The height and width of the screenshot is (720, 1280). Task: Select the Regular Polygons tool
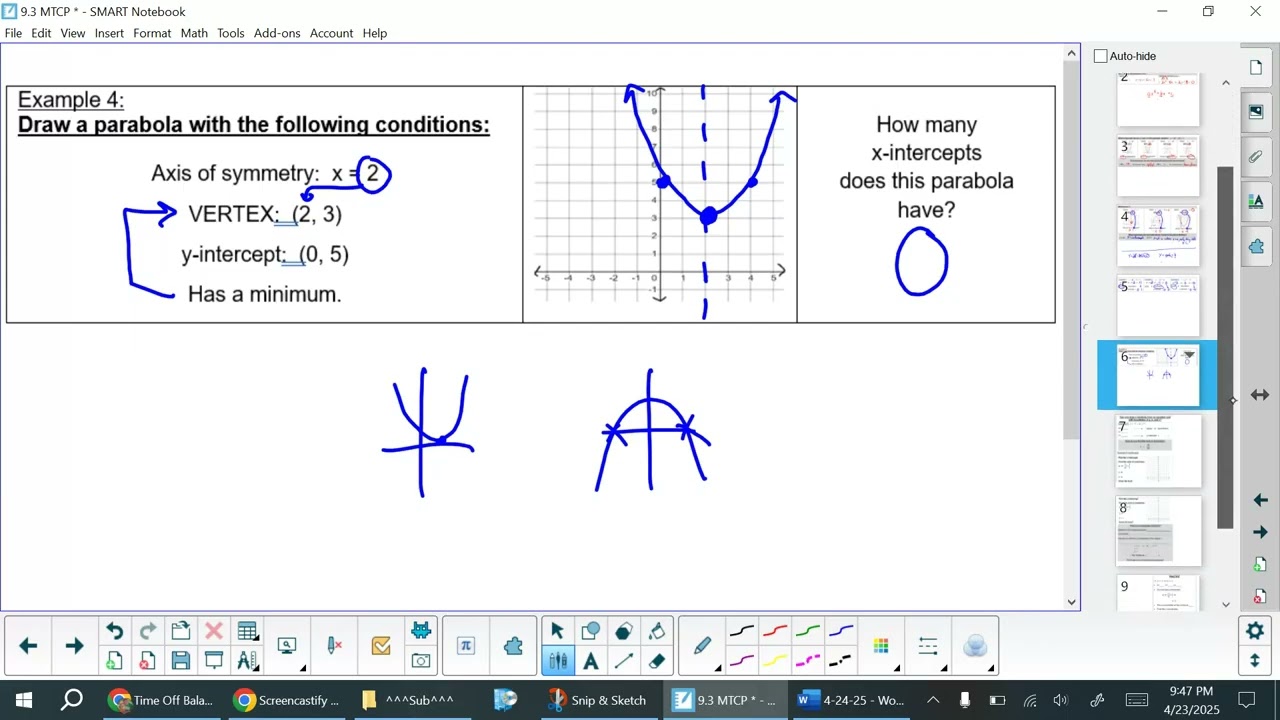(624, 631)
